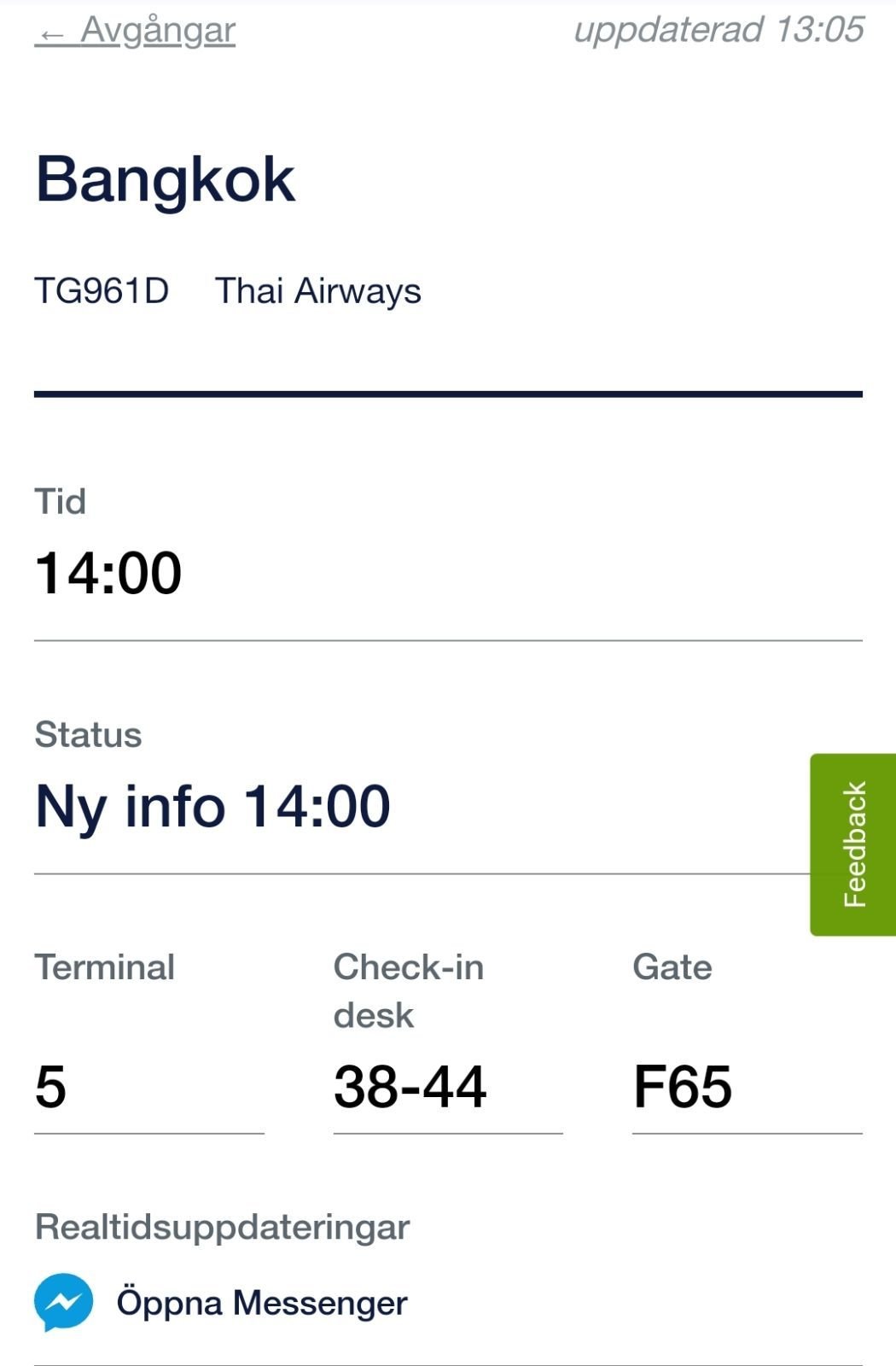Tap the Thai Airways airline name

[x=318, y=291]
